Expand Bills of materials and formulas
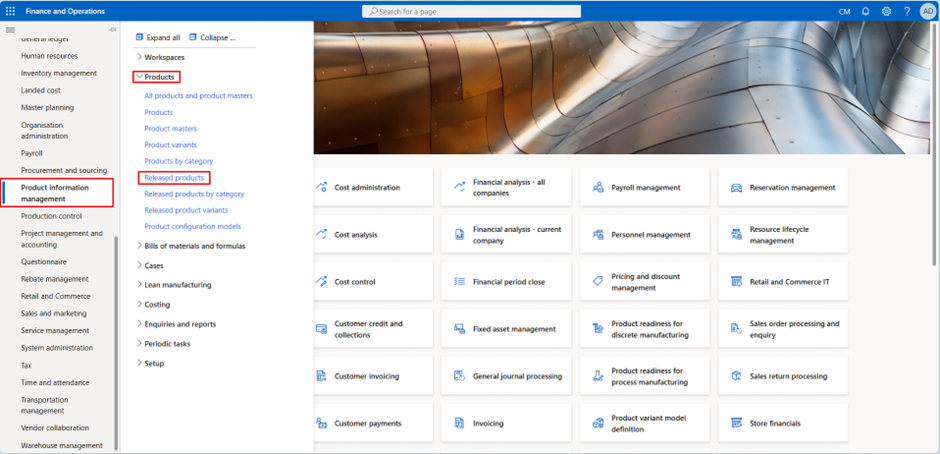Image resolution: width=940 pixels, height=454 pixels. pyautogui.click(x=139, y=245)
